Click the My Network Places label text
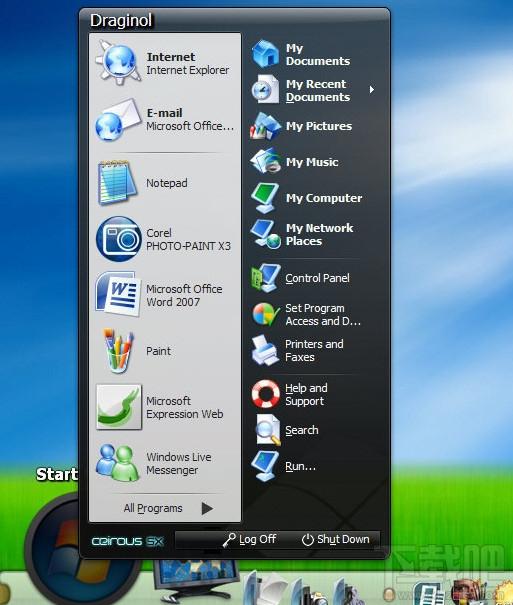 pyautogui.click(x=319, y=234)
